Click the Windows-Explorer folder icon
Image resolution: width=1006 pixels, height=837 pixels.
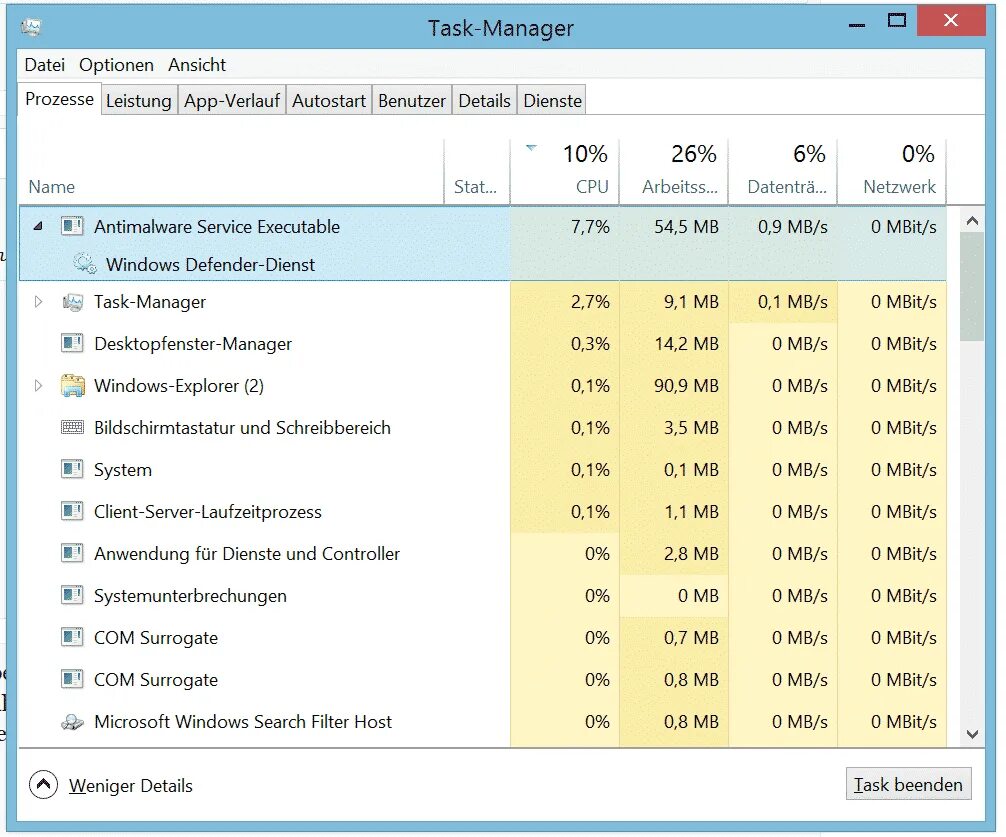point(72,385)
